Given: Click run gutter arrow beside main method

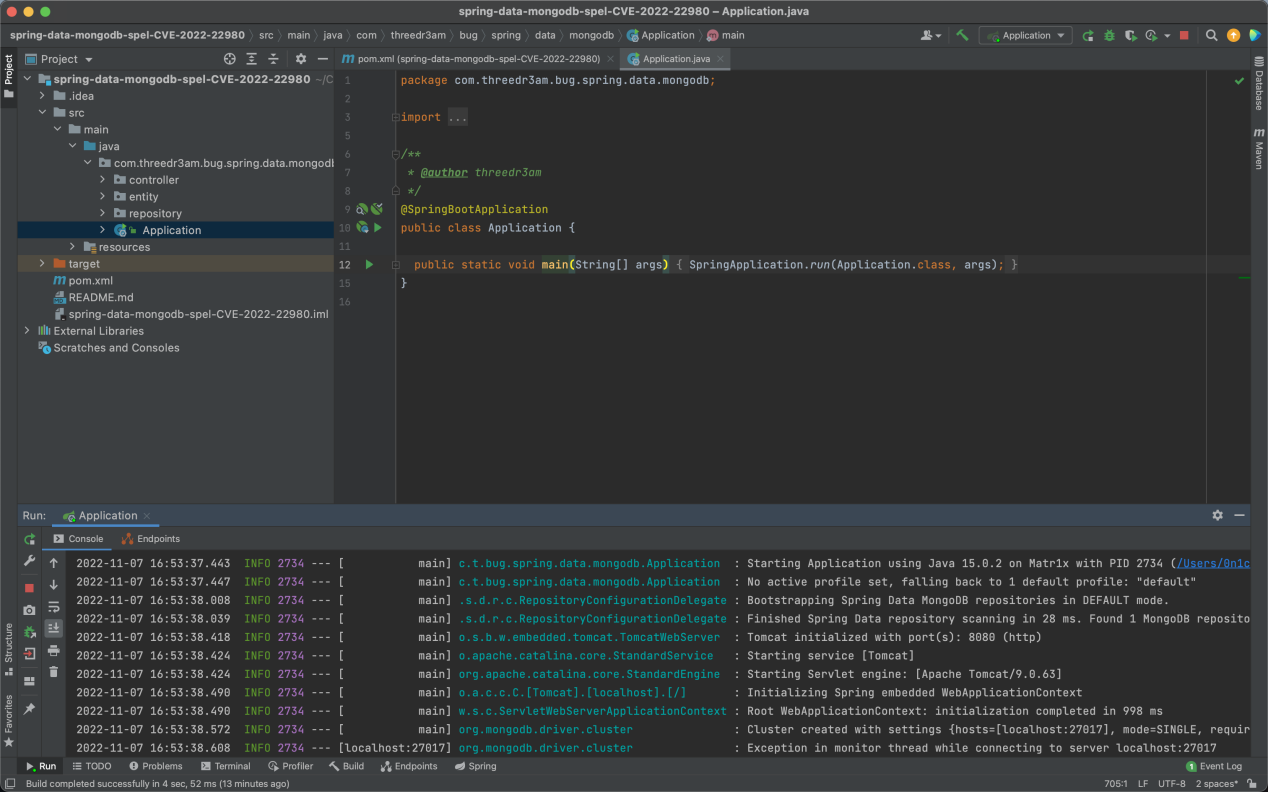Looking at the screenshot, I should (369, 265).
